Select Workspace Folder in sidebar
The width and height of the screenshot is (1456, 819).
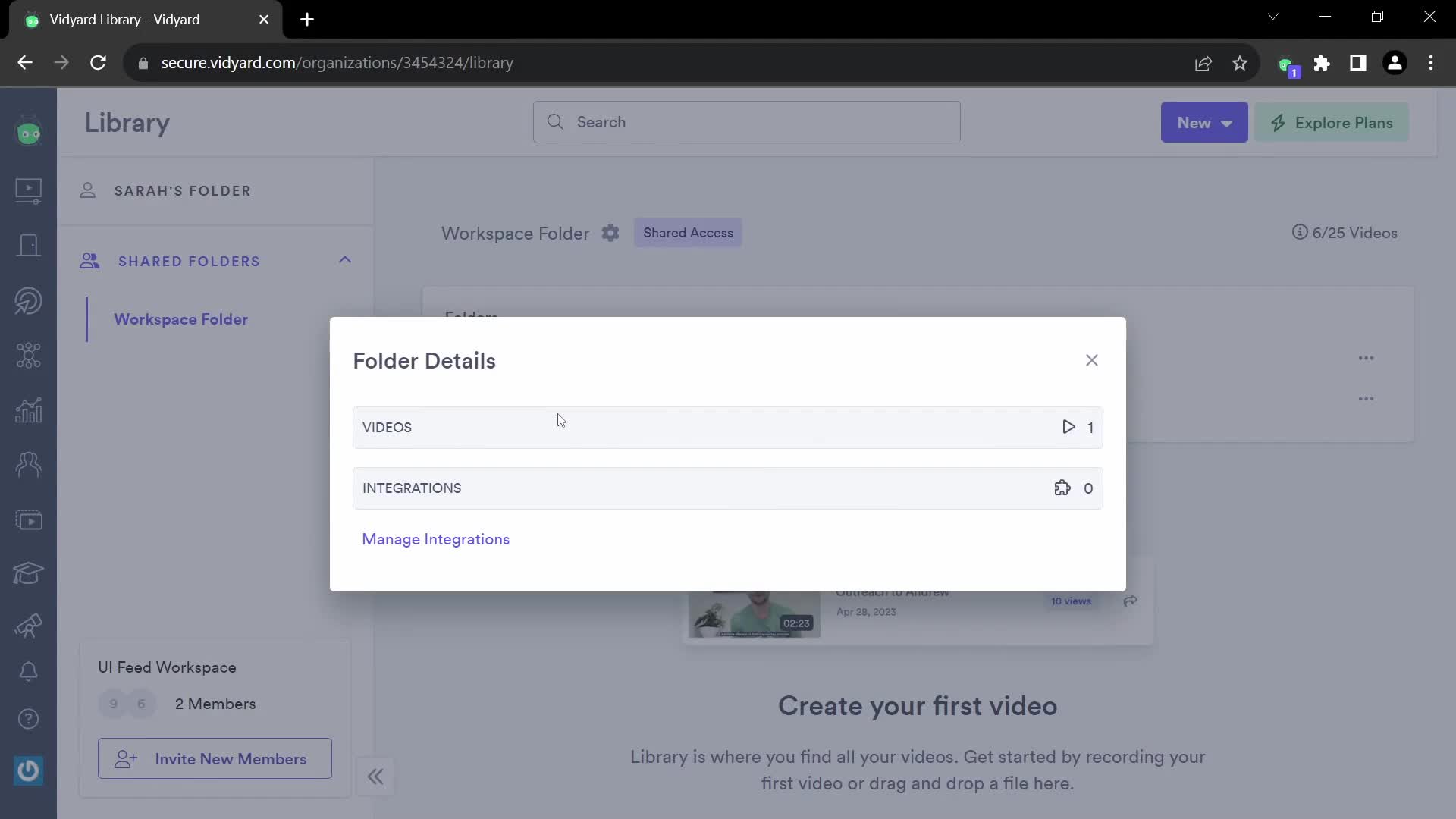click(x=180, y=319)
